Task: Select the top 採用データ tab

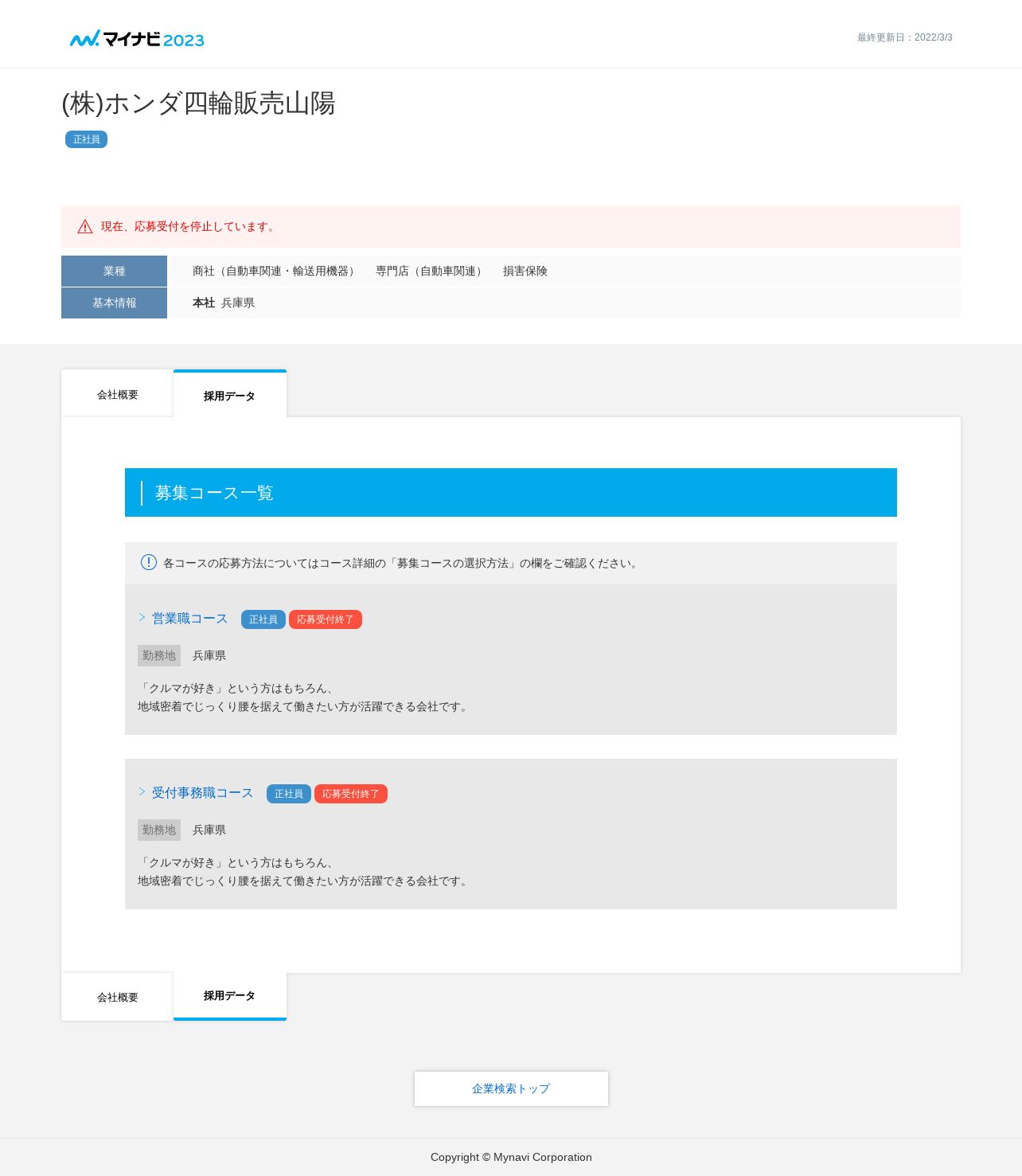Action: (230, 394)
